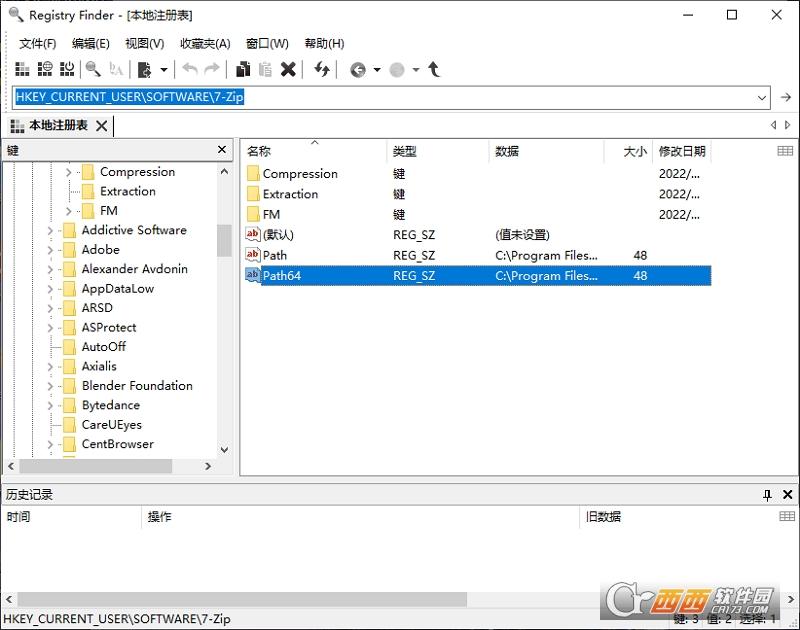Expand the Compression subkey
The height and width of the screenshot is (630, 800).
(67, 171)
